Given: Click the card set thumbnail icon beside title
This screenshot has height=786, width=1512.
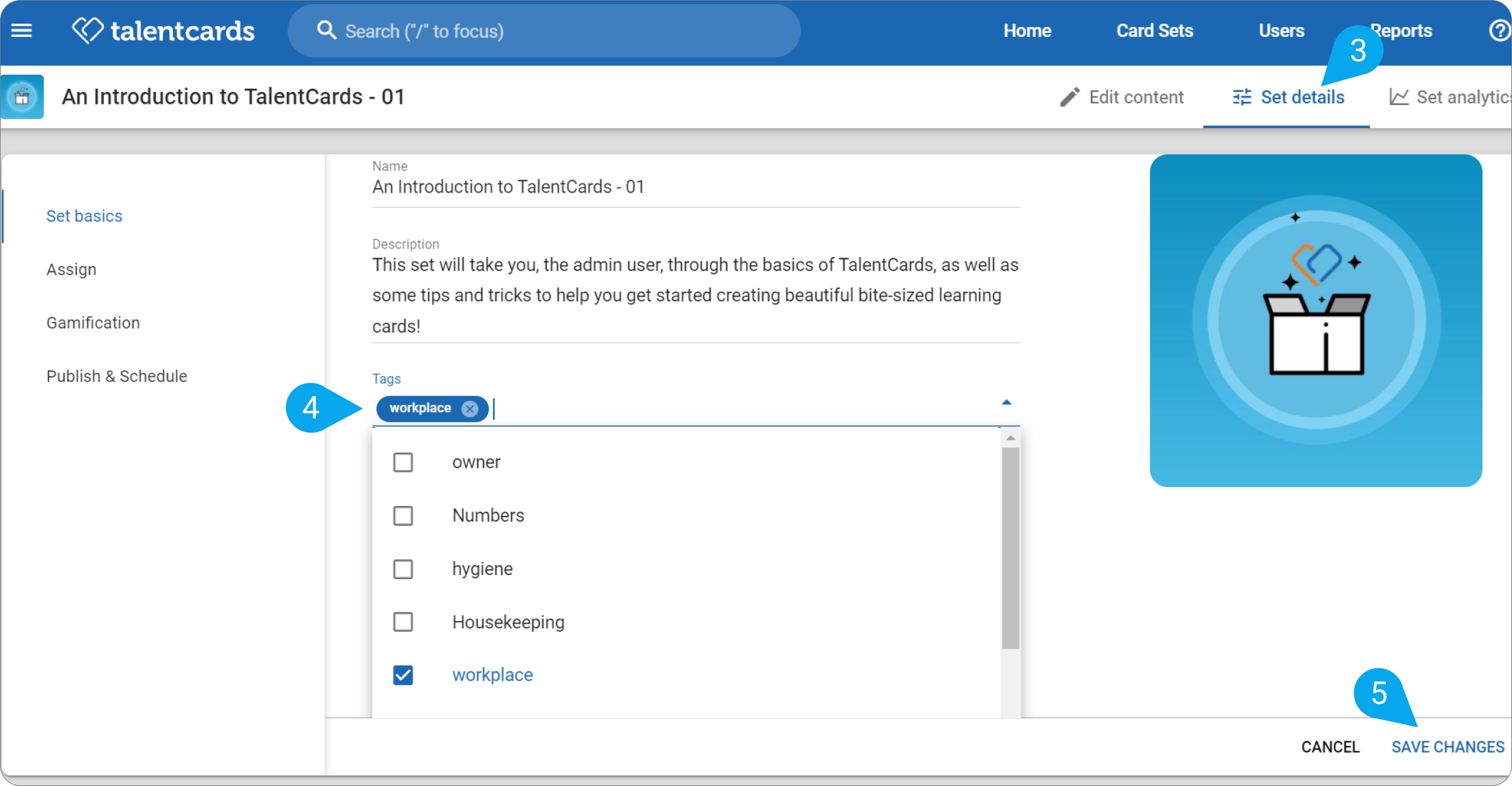Looking at the screenshot, I should click(x=22, y=97).
